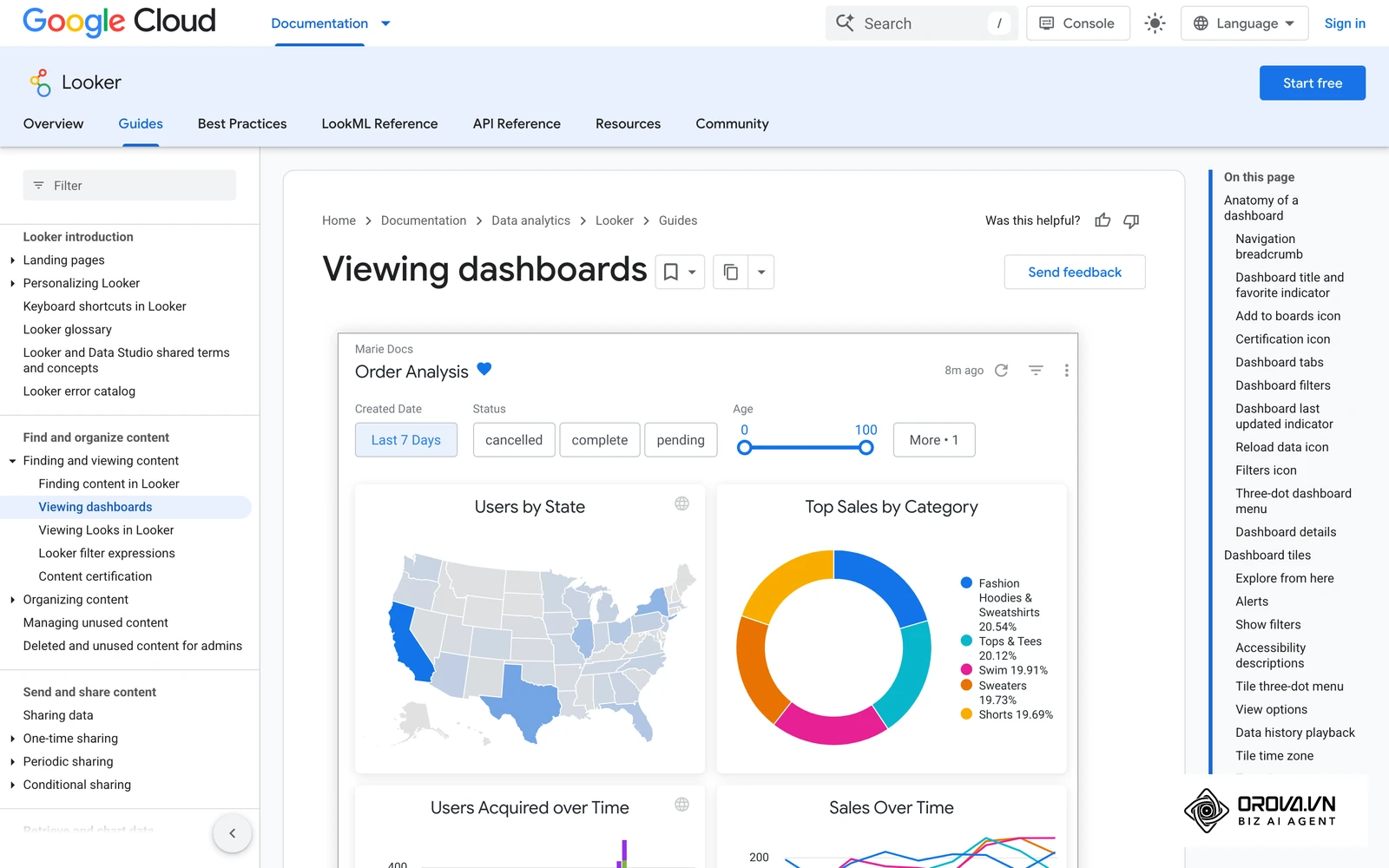The height and width of the screenshot is (868, 1389).
Task: Open Looker glossary page
Action: click(68, 330)
